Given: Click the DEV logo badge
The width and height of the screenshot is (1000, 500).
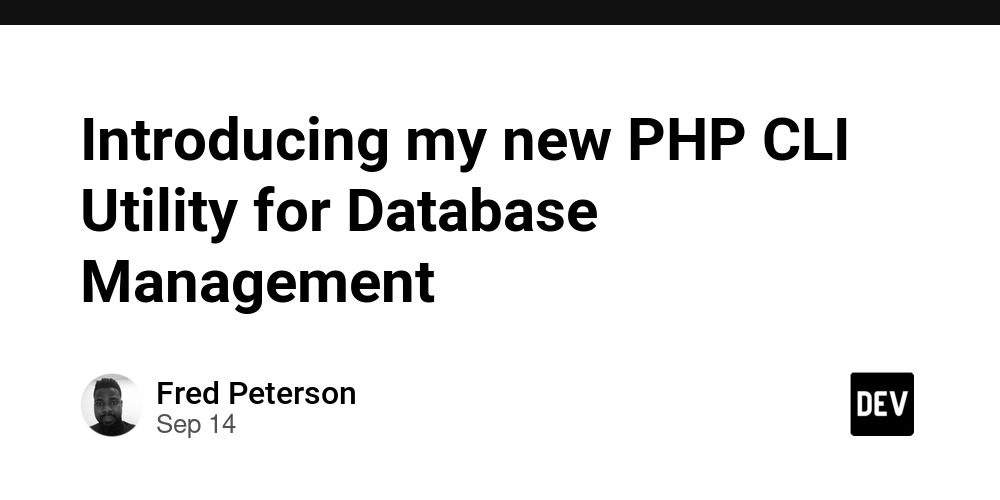Looking at the screenshot, I should 882,404.
